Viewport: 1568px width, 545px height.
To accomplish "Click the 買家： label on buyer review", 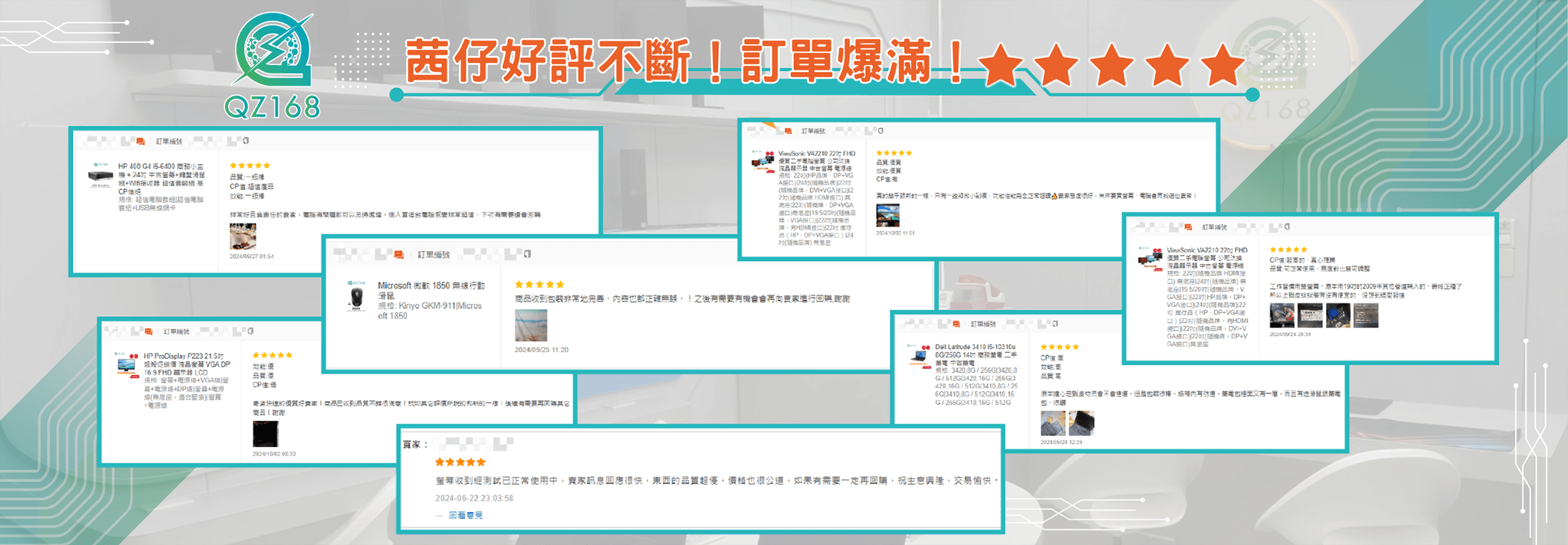I will [415, 444].
